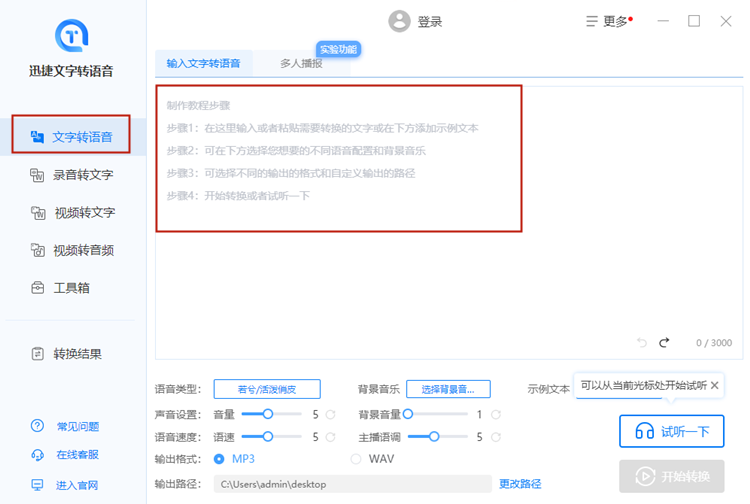
Task: Adjust the 音量 volume slider
Action: 271,414
